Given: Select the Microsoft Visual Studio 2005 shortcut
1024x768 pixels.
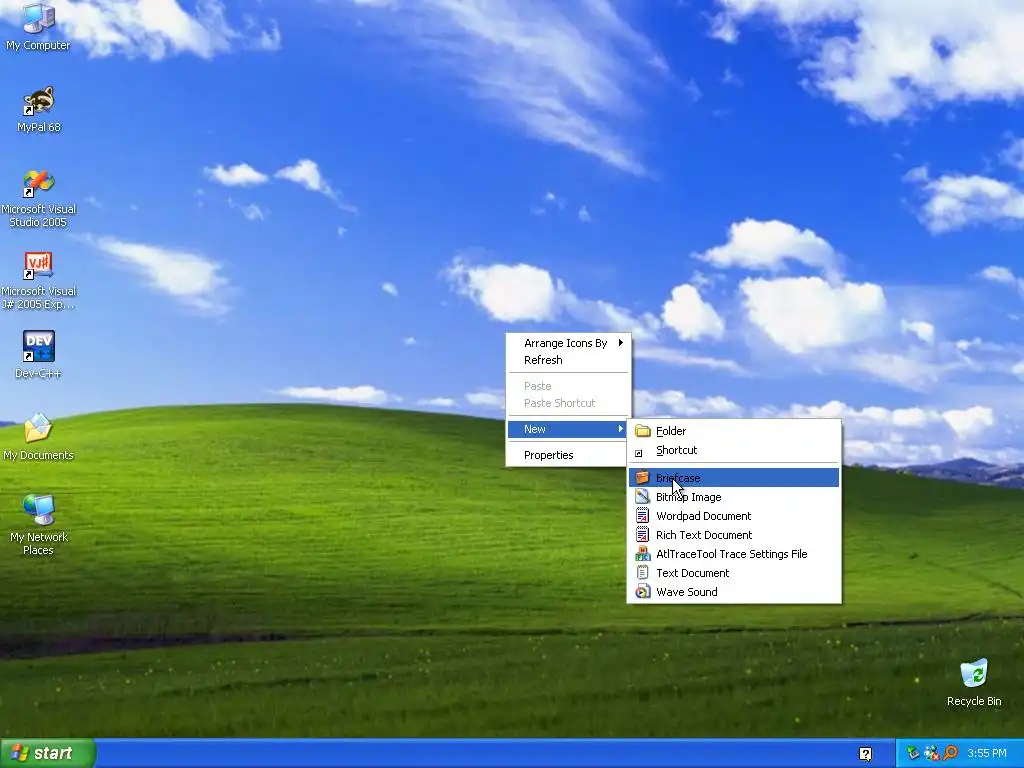Looking at the screenshot, I should 38,184.
